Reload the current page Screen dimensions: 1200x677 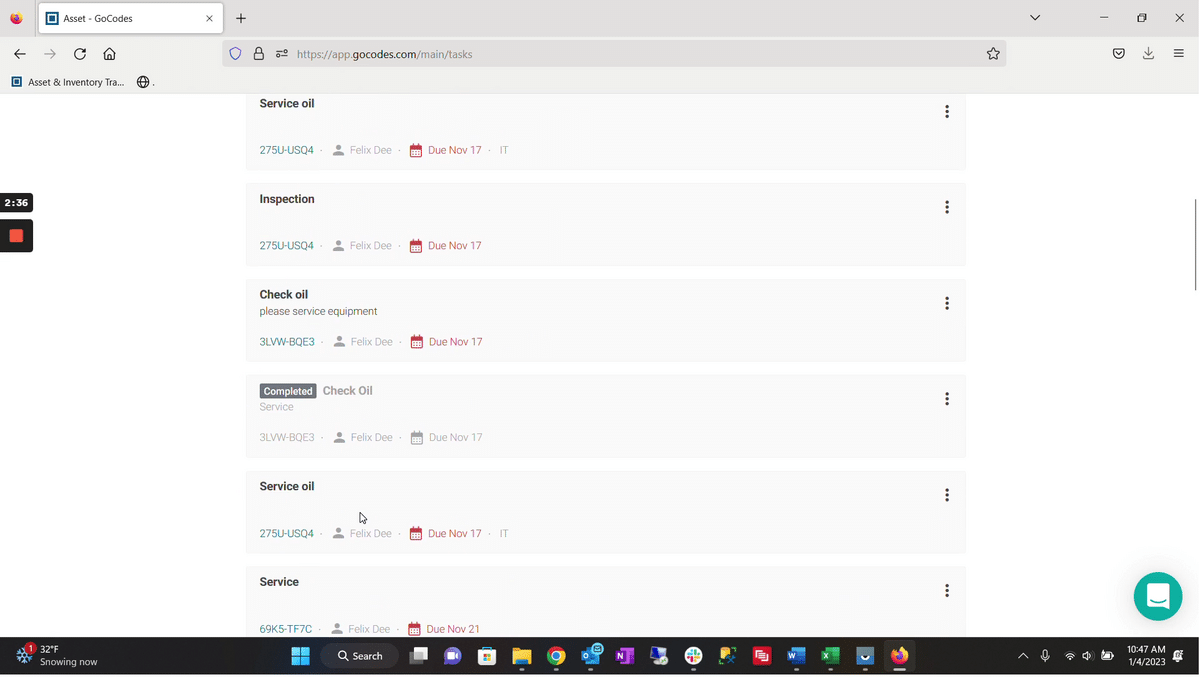(80, 54)
